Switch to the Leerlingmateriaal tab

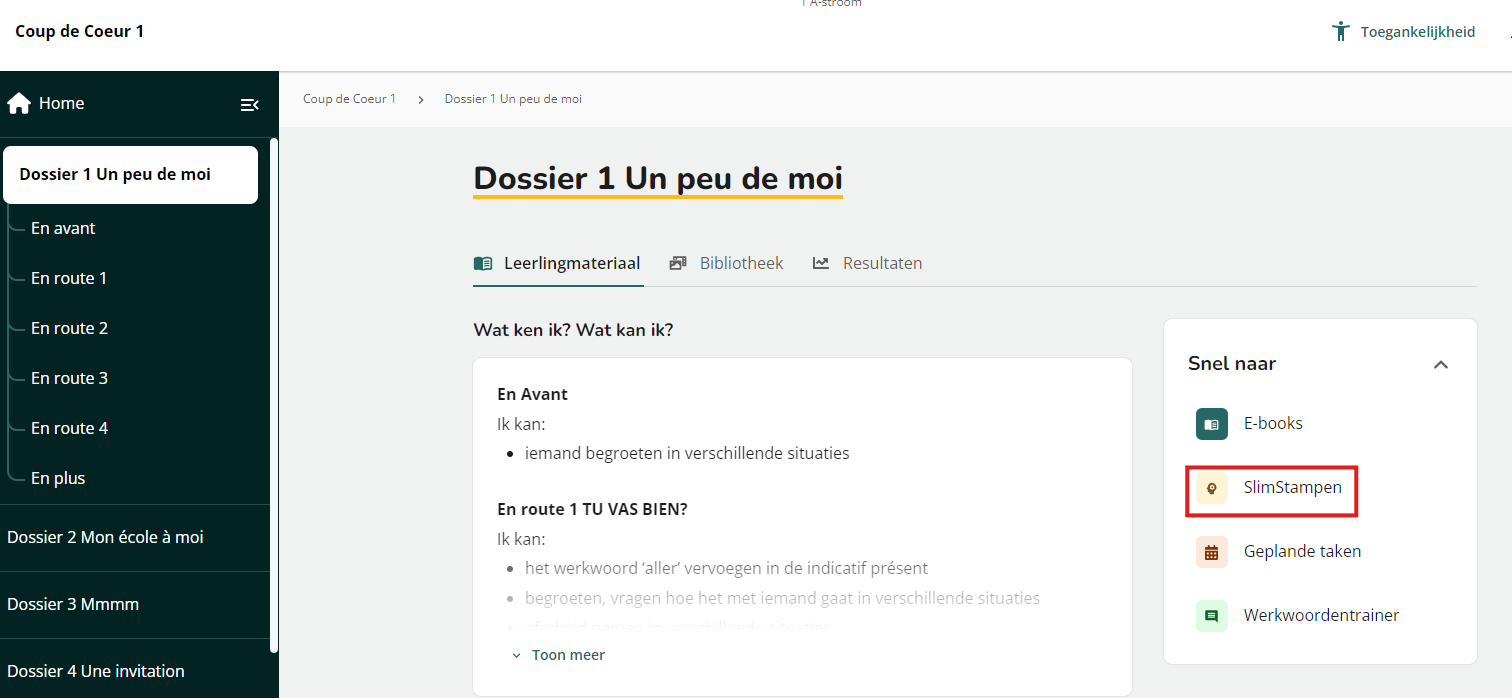point(558,264)
